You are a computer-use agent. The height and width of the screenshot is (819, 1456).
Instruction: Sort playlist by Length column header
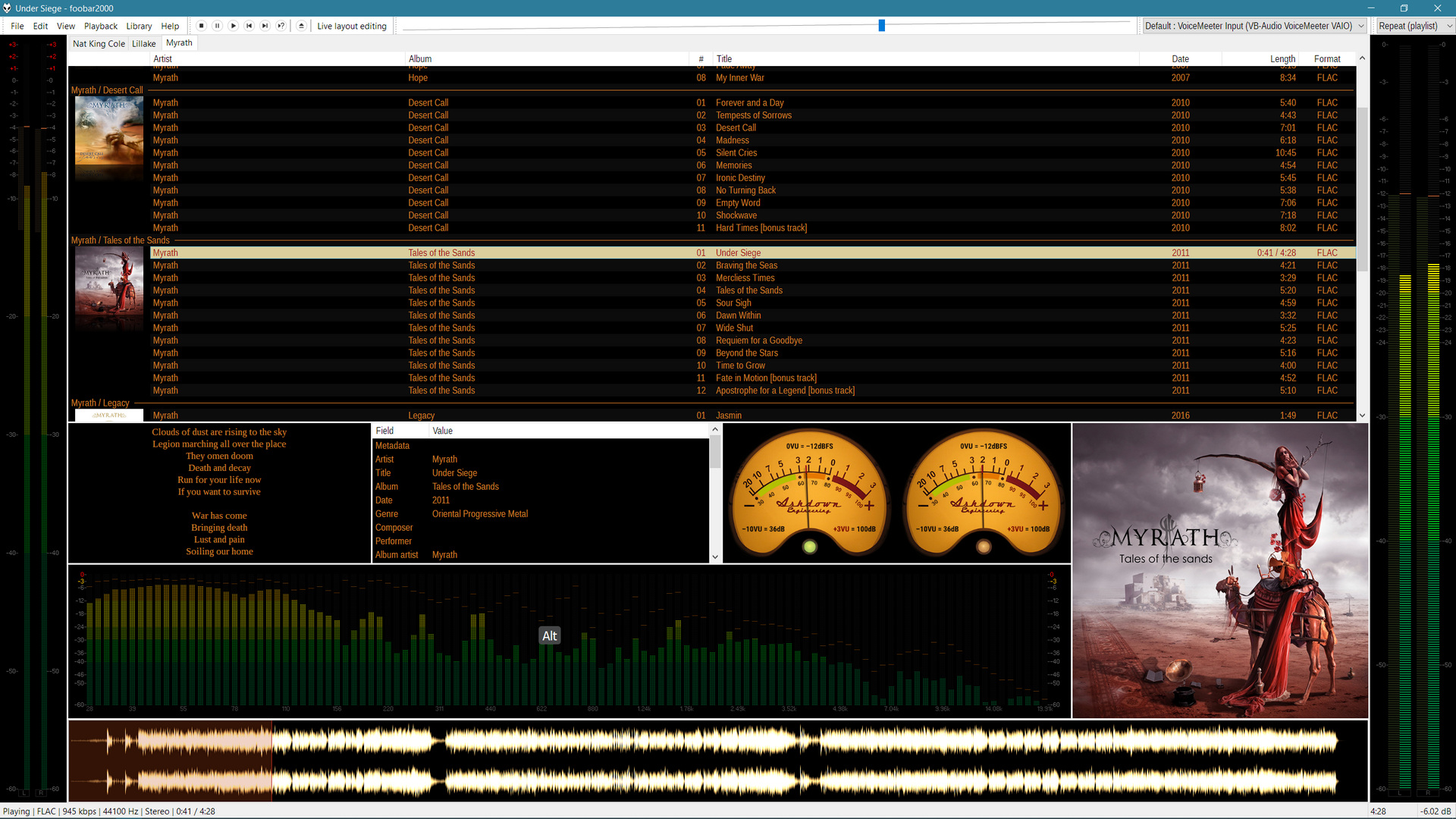1282,58
